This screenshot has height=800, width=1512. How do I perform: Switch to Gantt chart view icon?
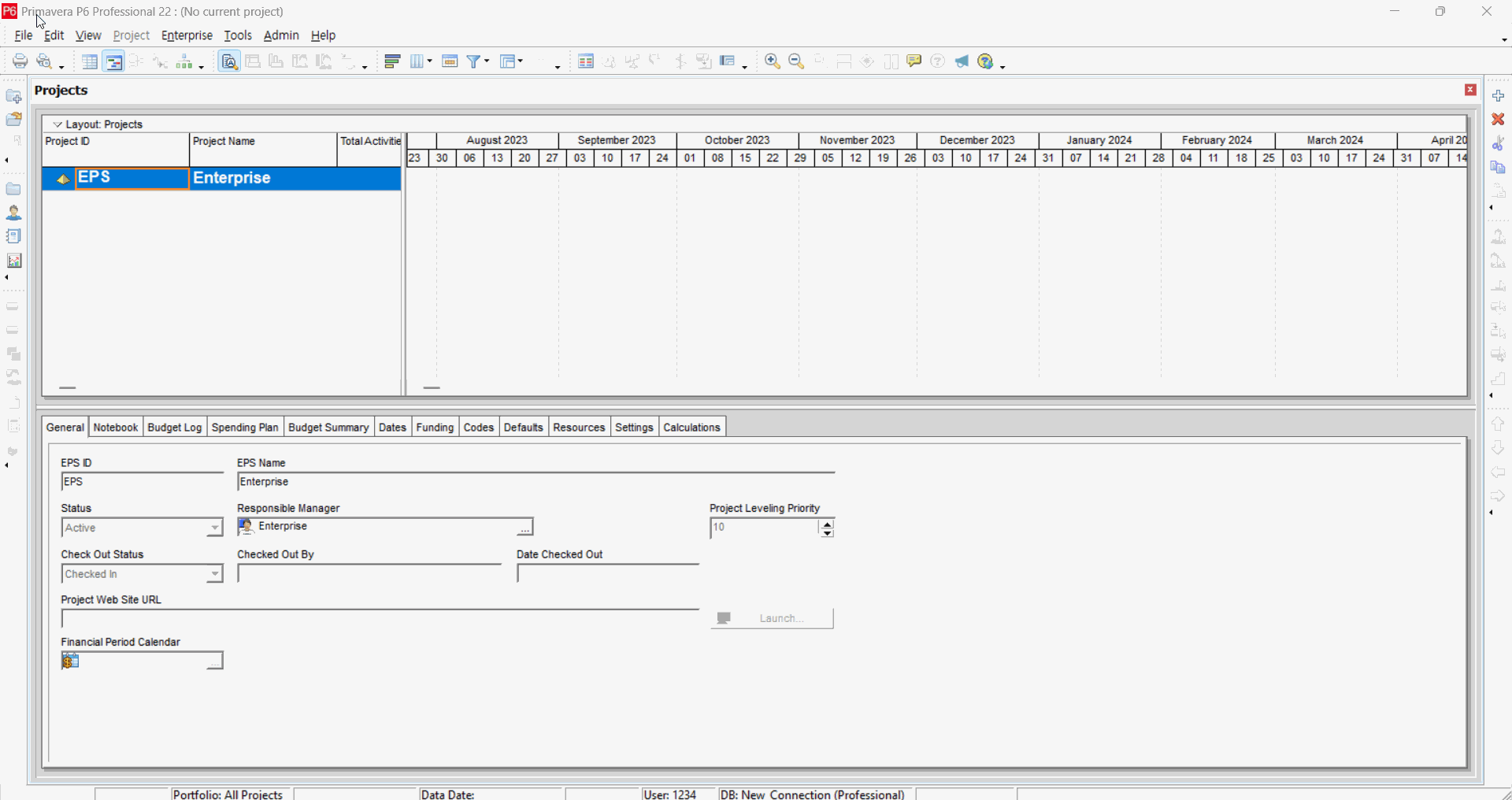(x=114, y=61)
